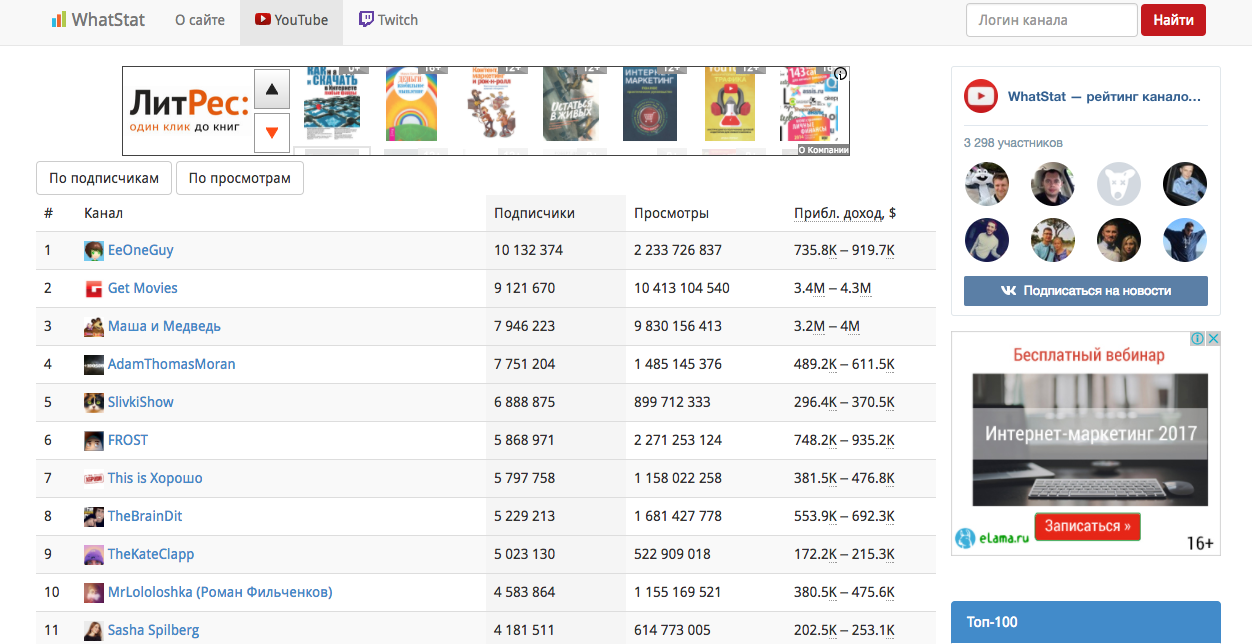Sort ranking by По просмотрам

pos(240,178)
